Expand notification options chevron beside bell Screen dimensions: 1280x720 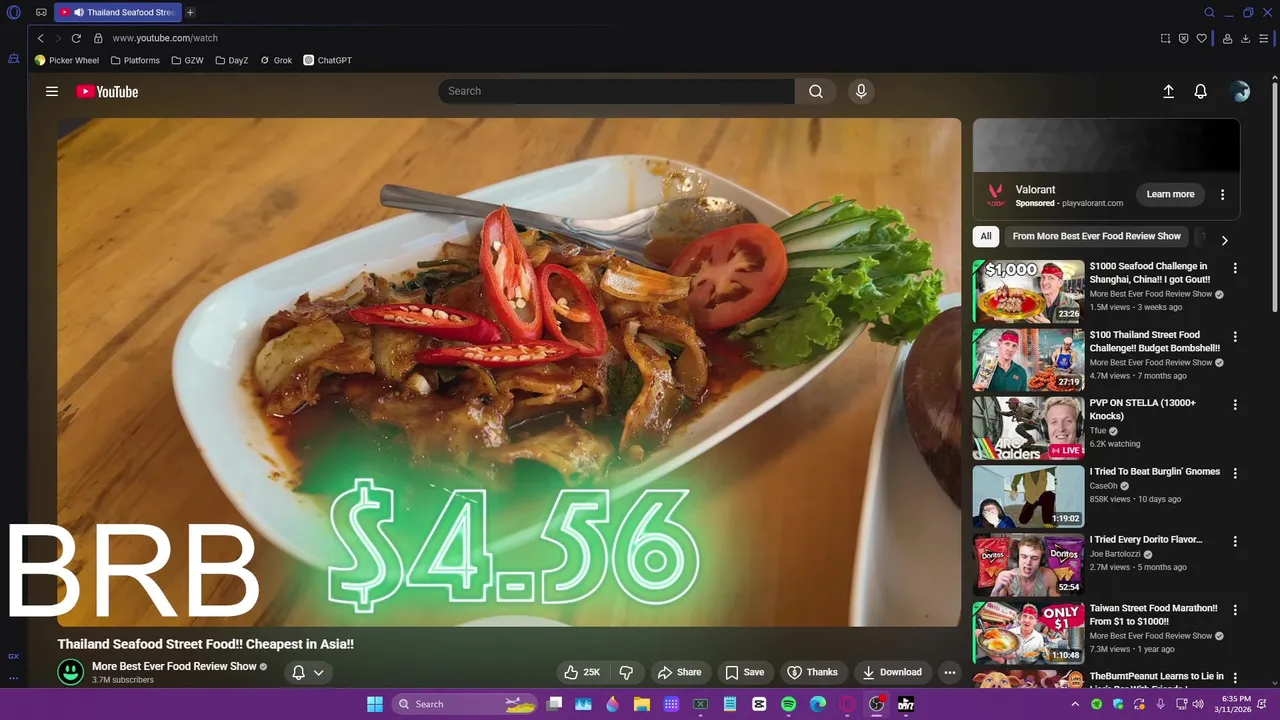(318, 672)
